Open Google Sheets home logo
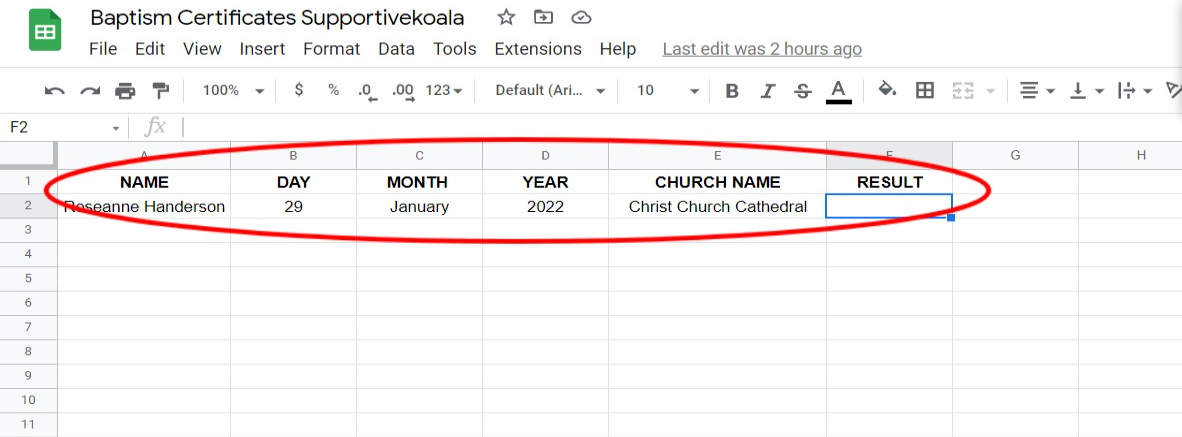The width and height of the screenshot is (1182, 437). [44, 32]
